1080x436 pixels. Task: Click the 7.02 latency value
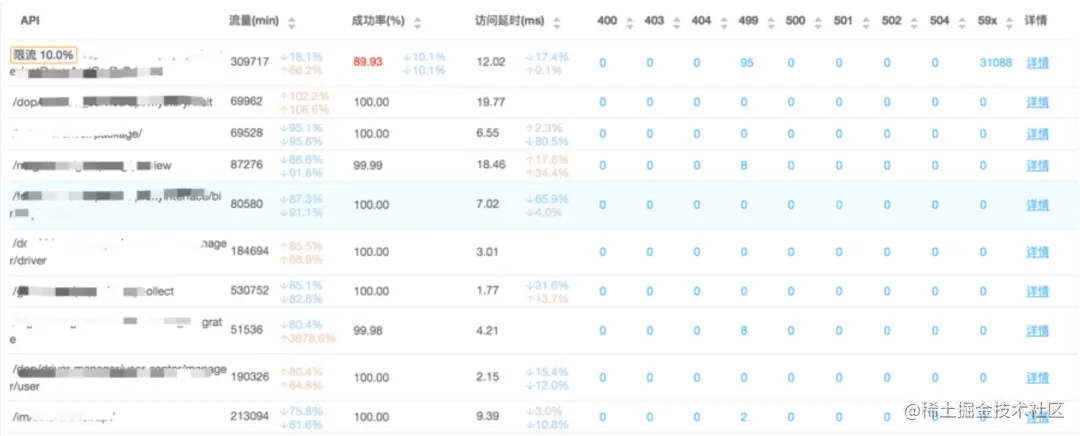(x=488, y=205)
